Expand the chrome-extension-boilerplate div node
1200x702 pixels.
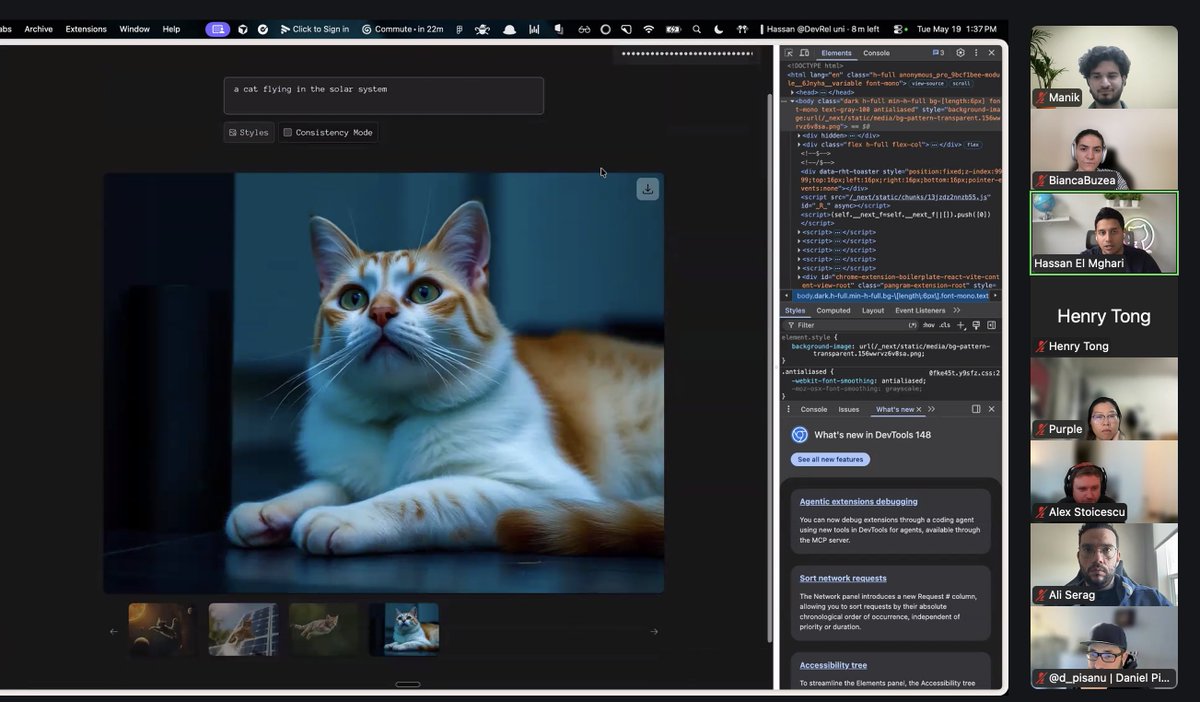tap(799, 277)
